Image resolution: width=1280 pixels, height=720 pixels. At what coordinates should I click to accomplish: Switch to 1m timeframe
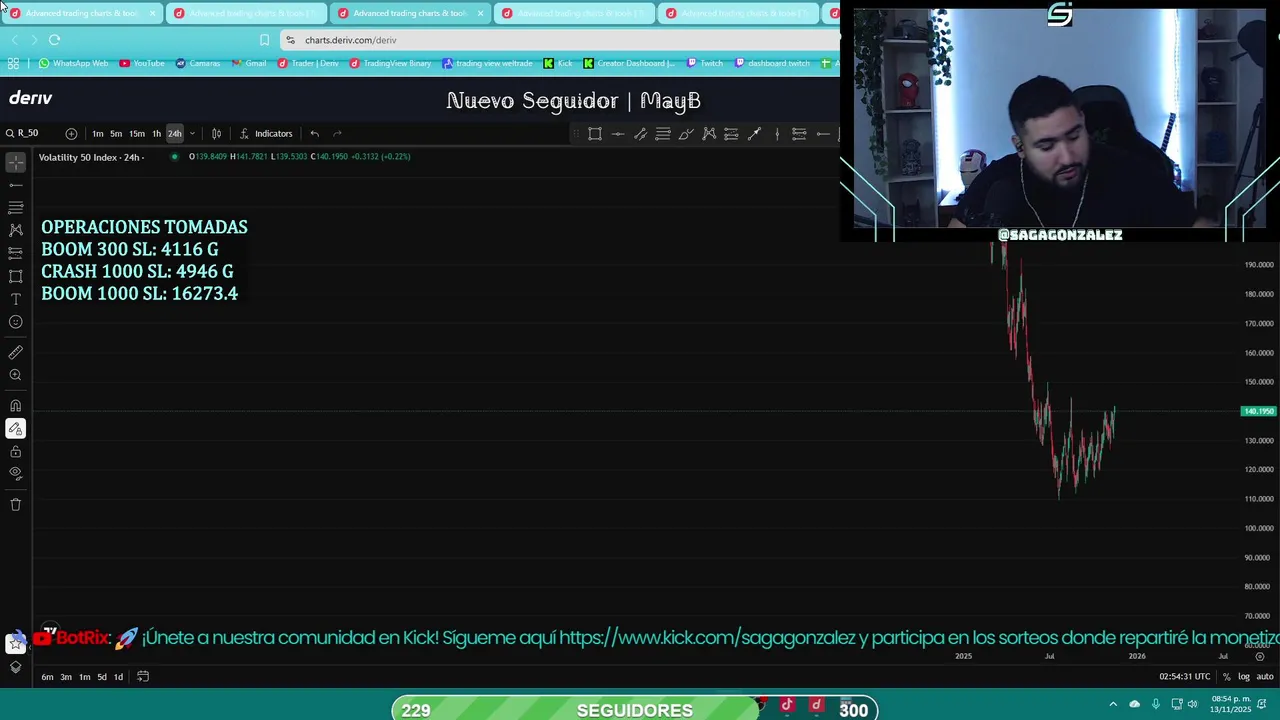click(97, 133)
